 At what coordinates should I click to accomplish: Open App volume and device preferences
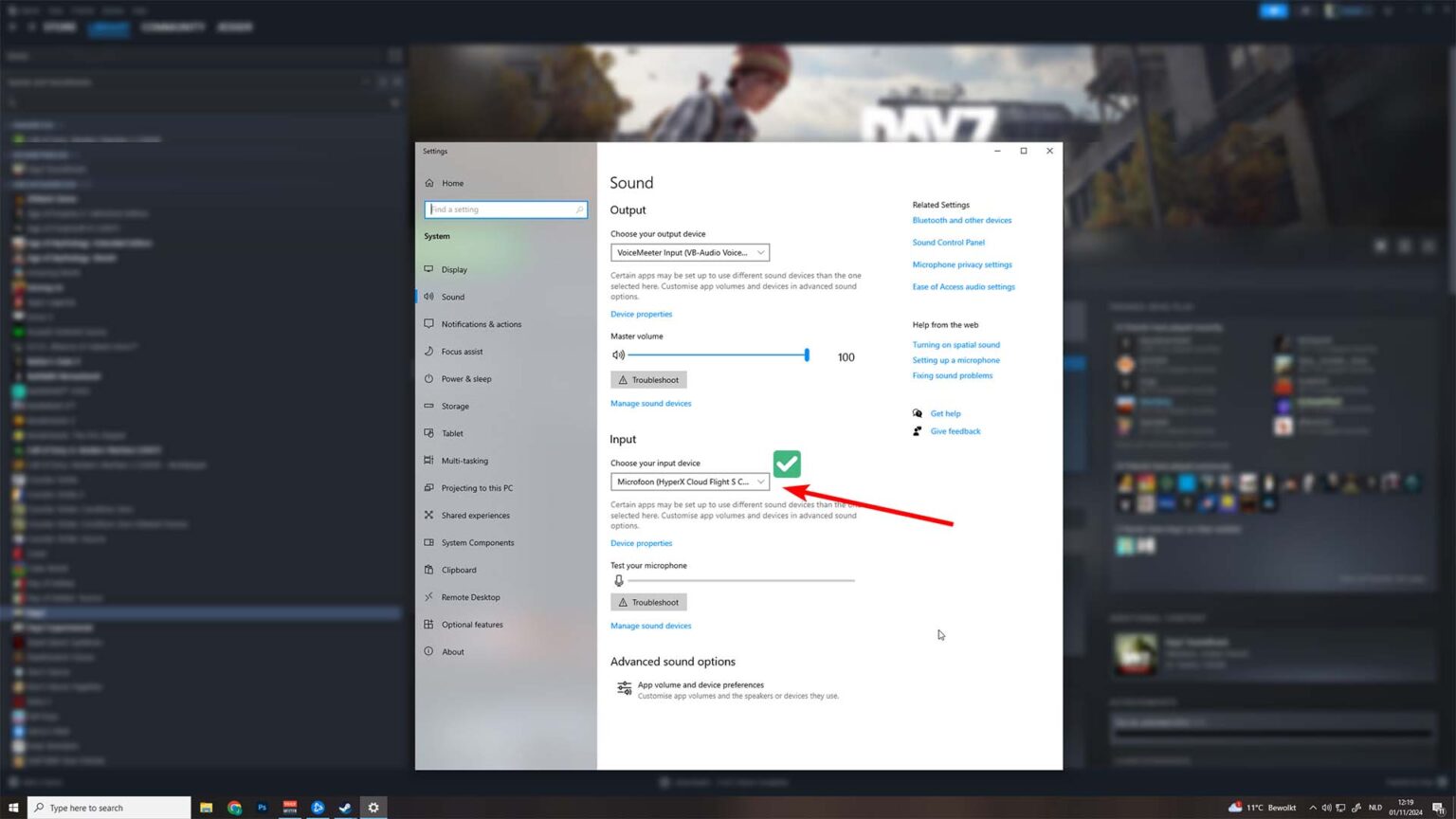point(701,684)
